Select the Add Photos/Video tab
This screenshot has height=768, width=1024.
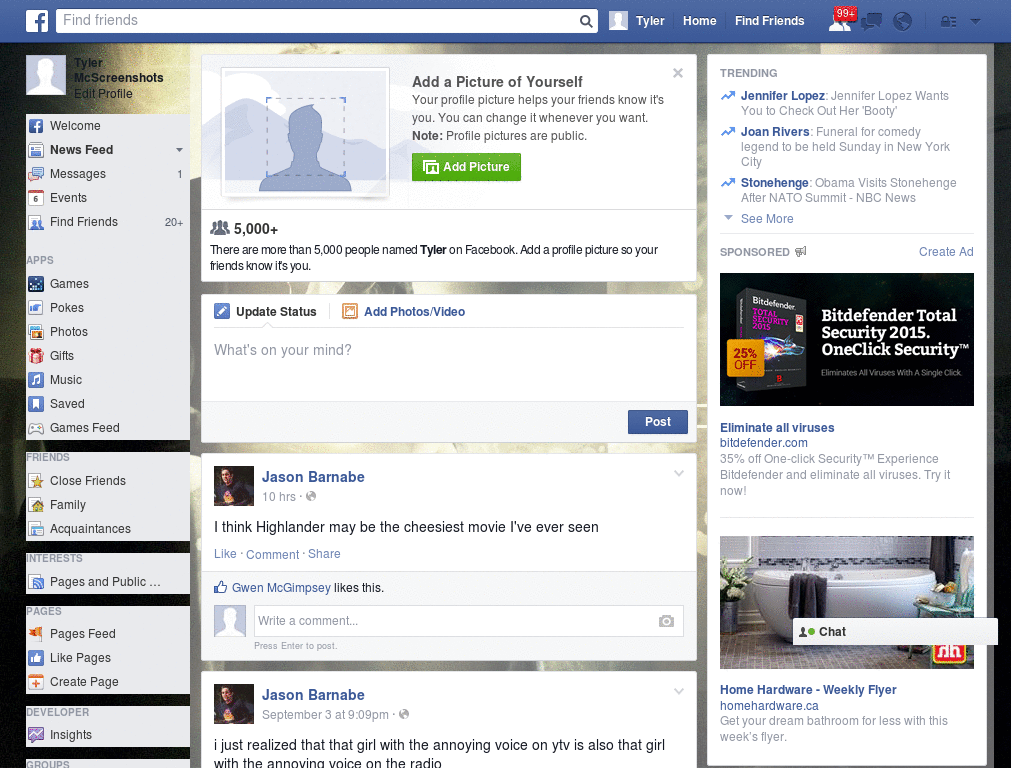coord(404,312)
